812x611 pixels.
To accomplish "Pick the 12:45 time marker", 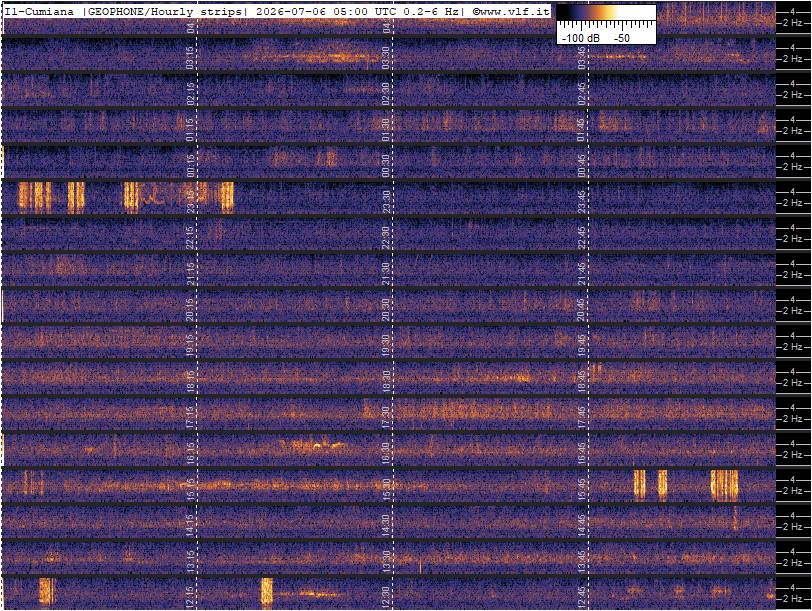I will [582, 598].
